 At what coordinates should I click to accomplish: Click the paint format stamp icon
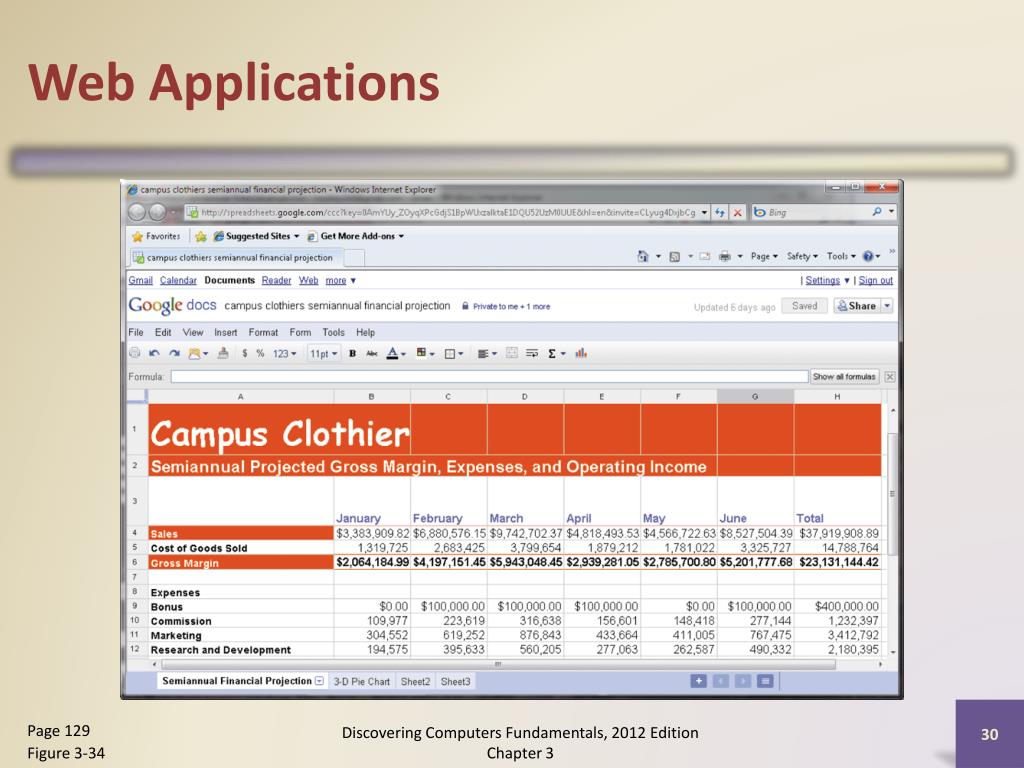[x=223, y=353]
